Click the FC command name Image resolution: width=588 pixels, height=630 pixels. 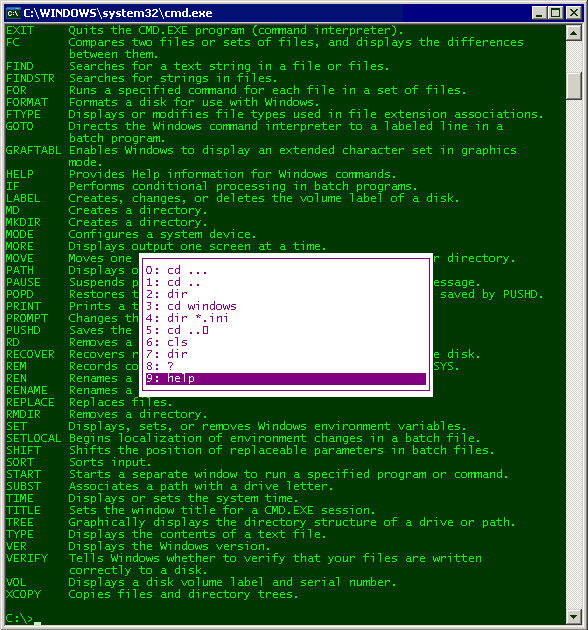click(13, 43)
